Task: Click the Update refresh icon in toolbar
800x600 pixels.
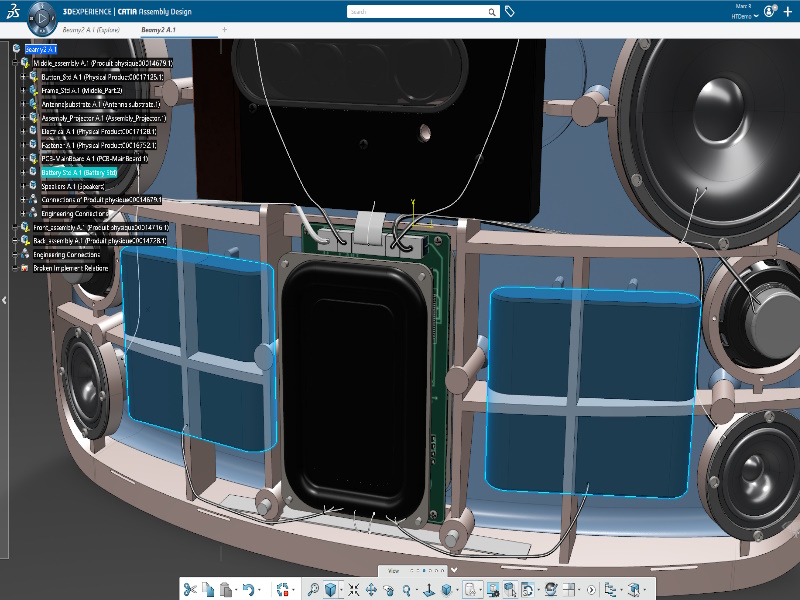Action: point(281,590)
